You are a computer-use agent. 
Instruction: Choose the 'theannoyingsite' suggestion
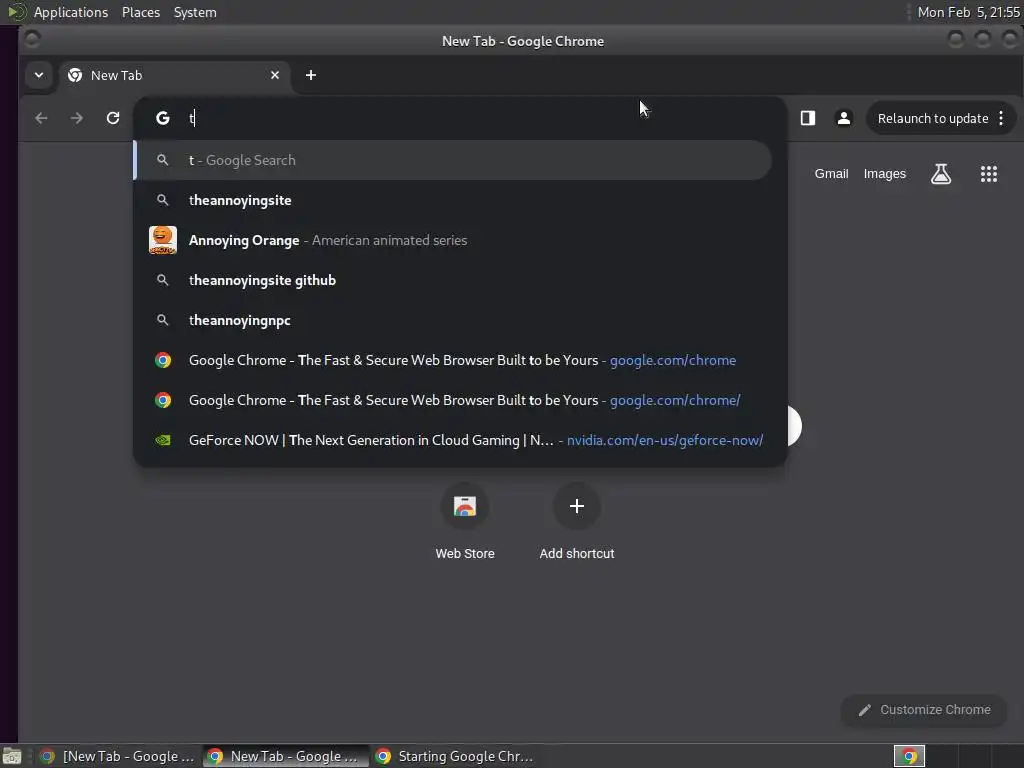tap(453, 200)
